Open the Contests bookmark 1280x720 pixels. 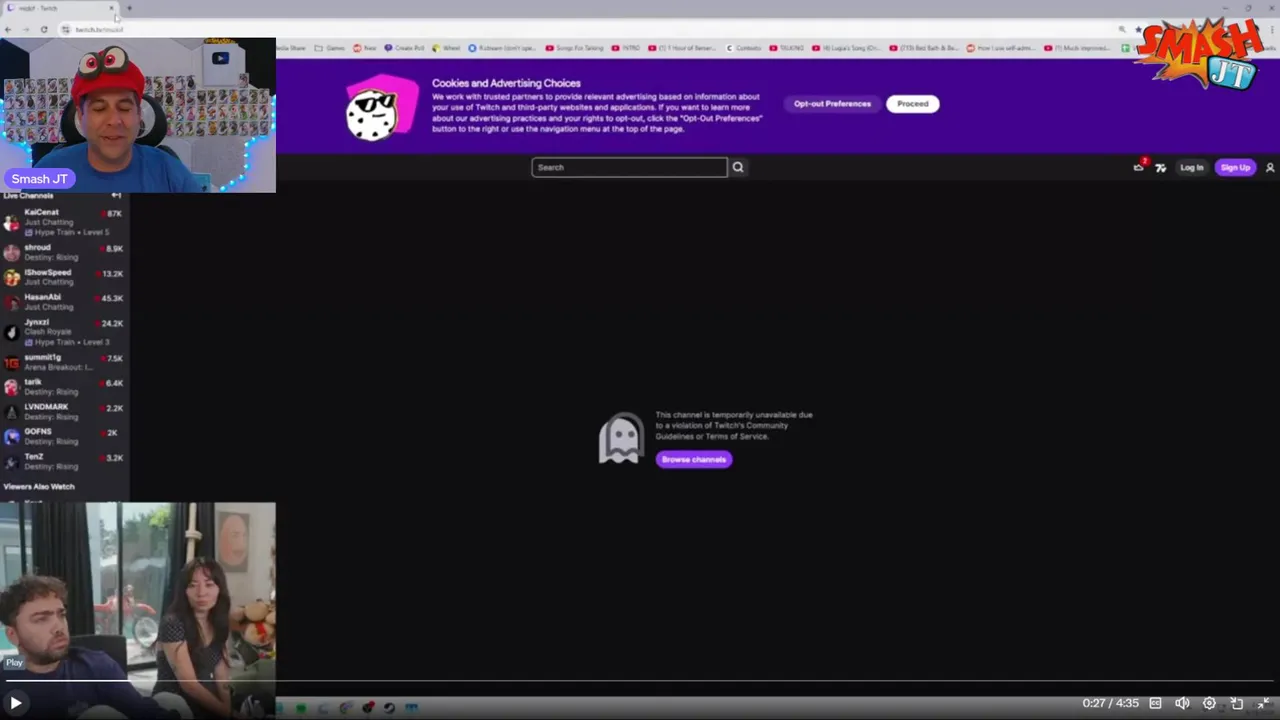744,48
